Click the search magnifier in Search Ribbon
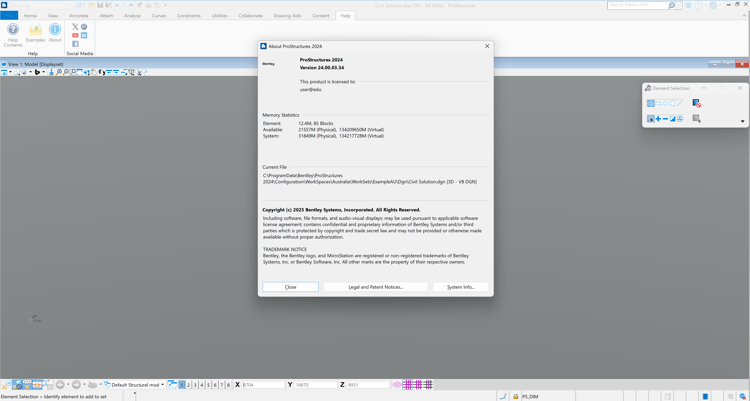The height and width of the screenshot is (401, 750). (672, 5)
